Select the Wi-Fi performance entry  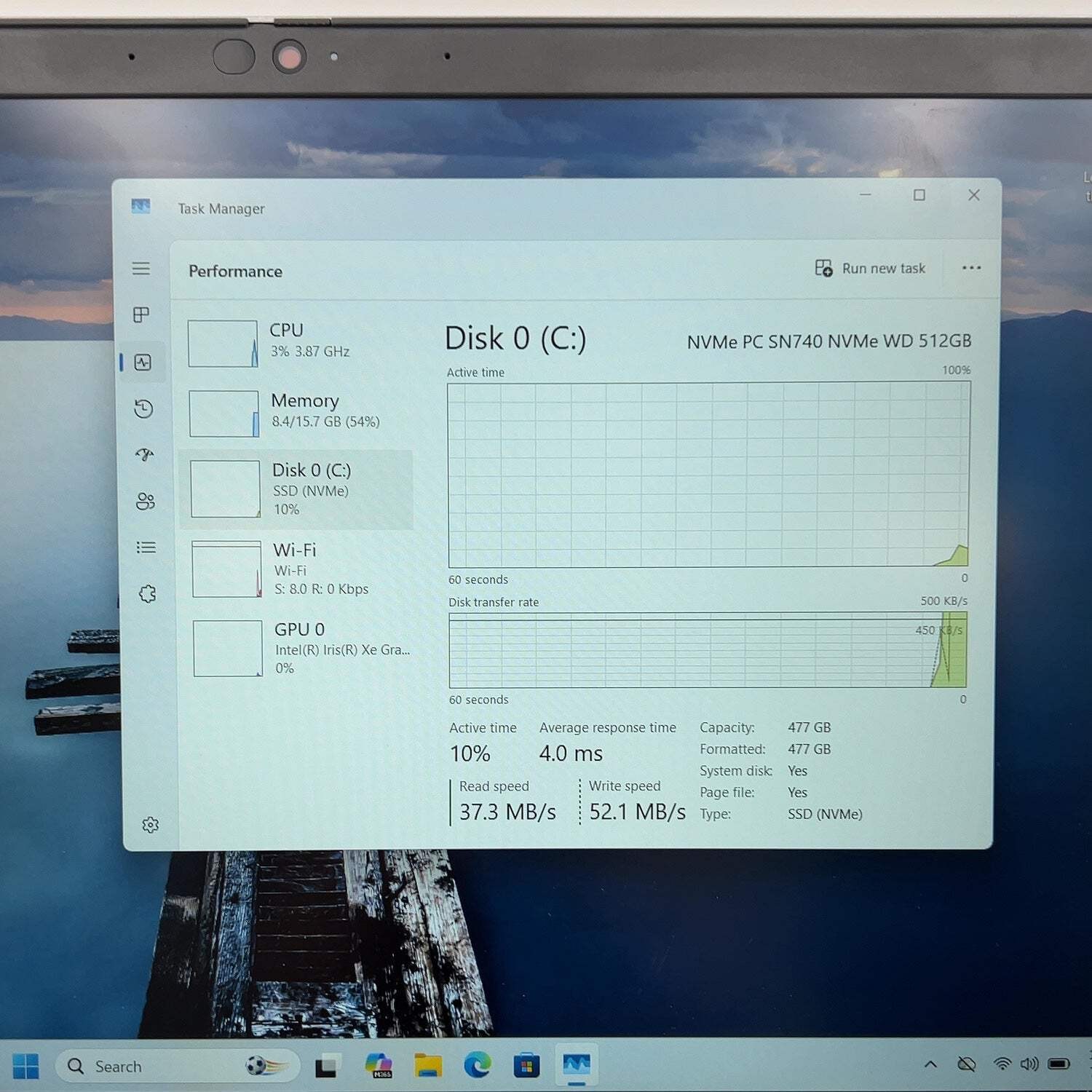(x=297, y=569)
